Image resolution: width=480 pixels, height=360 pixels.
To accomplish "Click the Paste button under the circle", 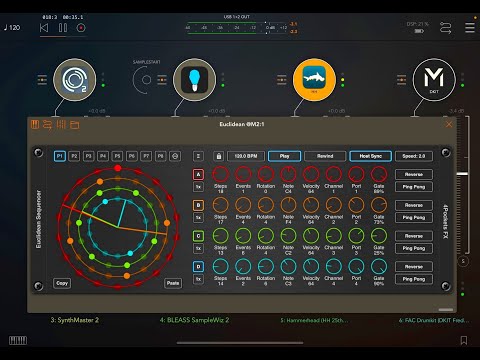I will 173,283.
